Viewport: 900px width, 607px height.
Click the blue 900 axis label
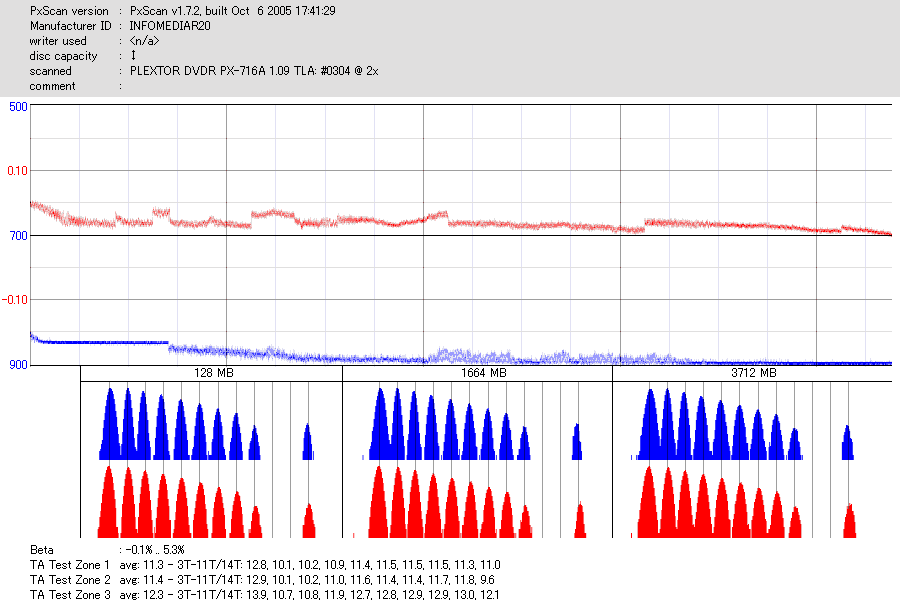pyautogui.click(x=18, y=365)
